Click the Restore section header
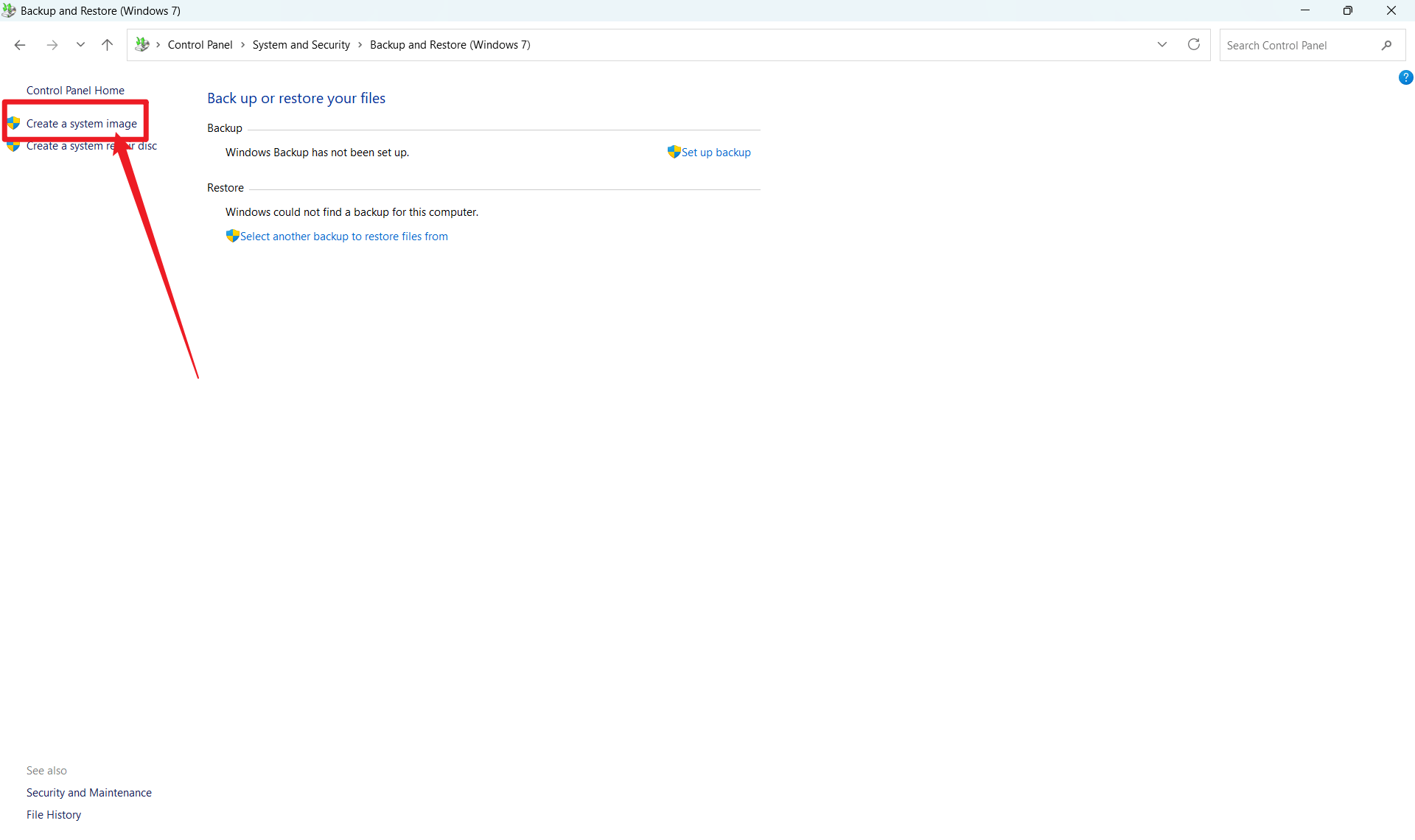 tap(225, 188)
